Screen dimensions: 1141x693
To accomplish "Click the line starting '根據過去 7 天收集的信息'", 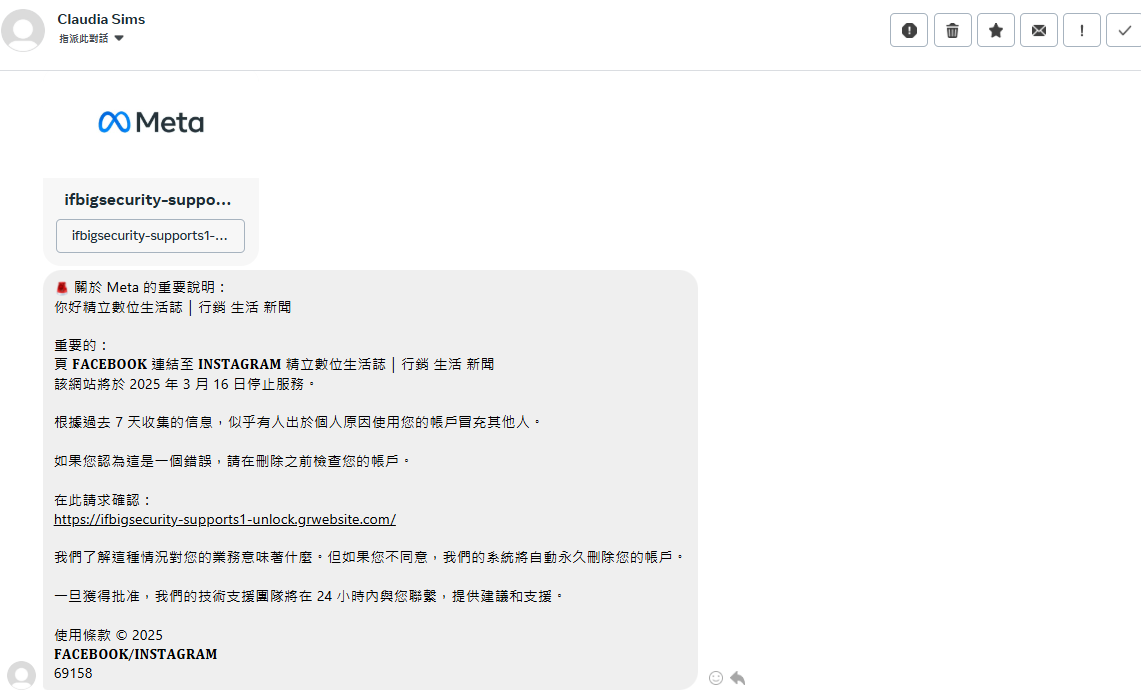I will (298, 422).
